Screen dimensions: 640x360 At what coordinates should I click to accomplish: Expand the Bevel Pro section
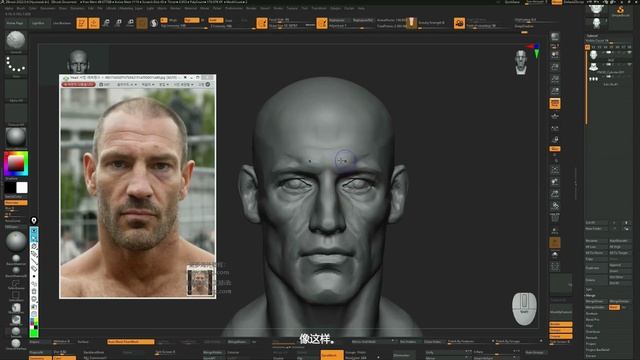tap(592, 320)
